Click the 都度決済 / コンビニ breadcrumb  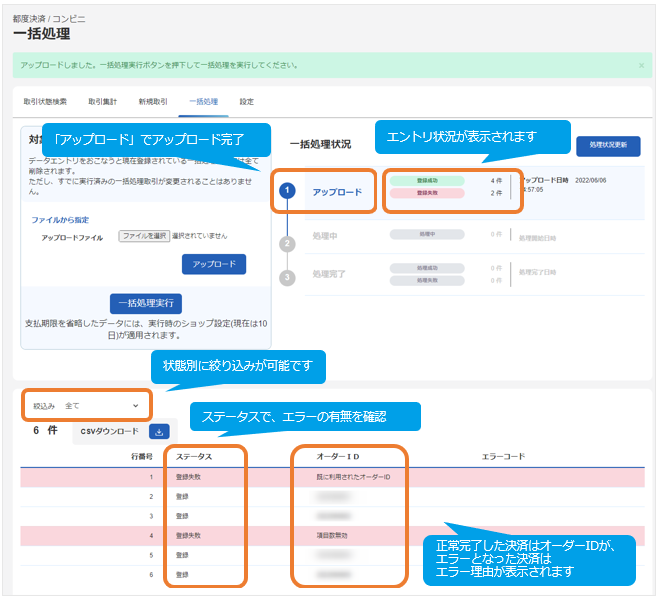[49, 19]
